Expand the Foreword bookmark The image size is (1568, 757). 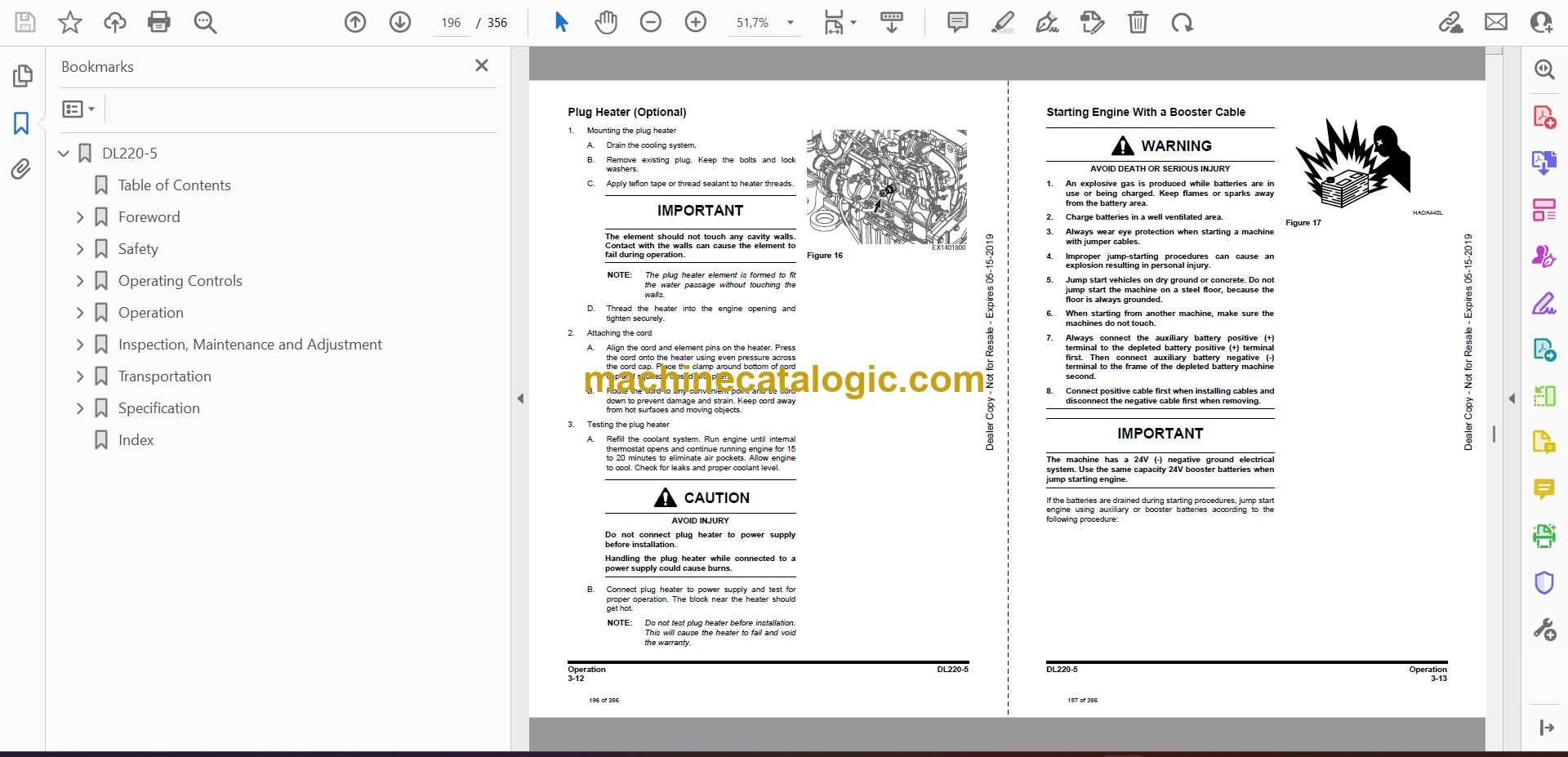click(x=80, y=217)
